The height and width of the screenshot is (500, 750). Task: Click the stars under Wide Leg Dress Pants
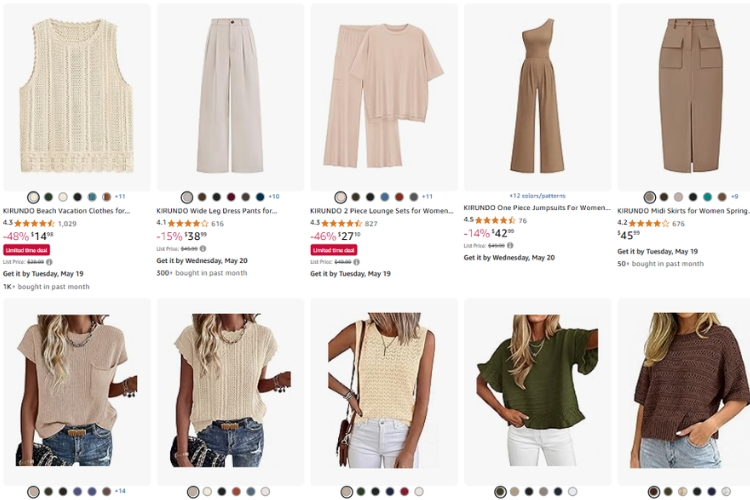[189, 223]
